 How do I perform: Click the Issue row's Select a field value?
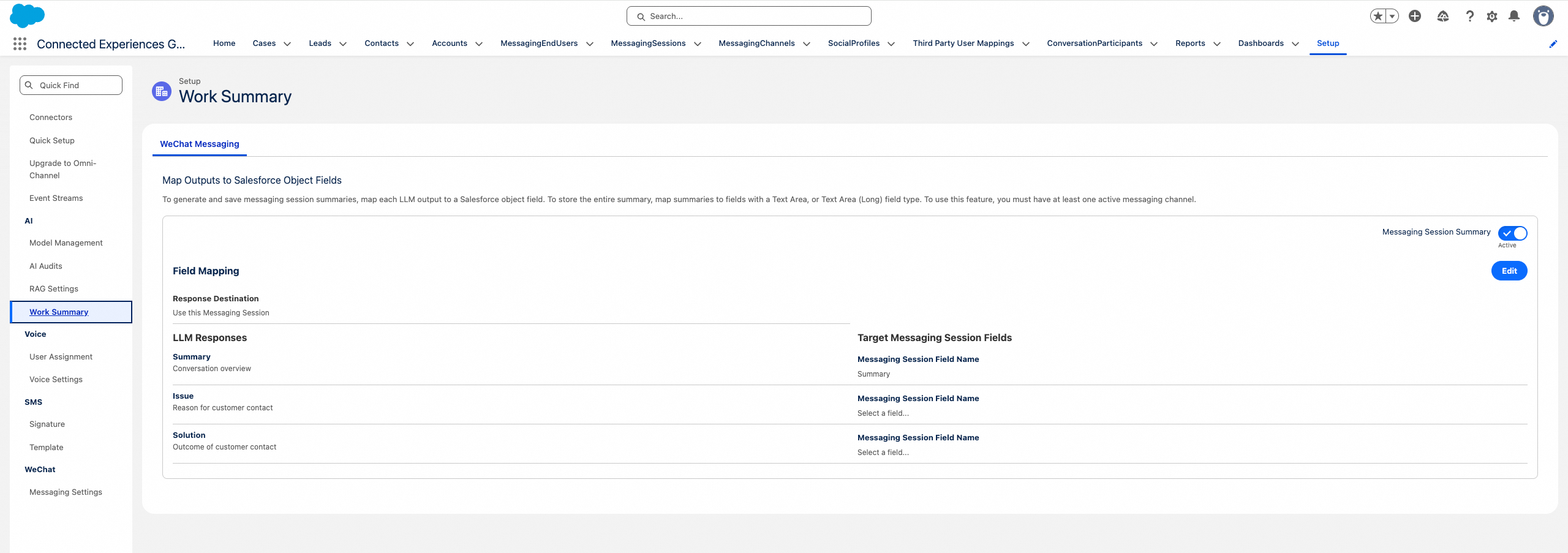883,413
